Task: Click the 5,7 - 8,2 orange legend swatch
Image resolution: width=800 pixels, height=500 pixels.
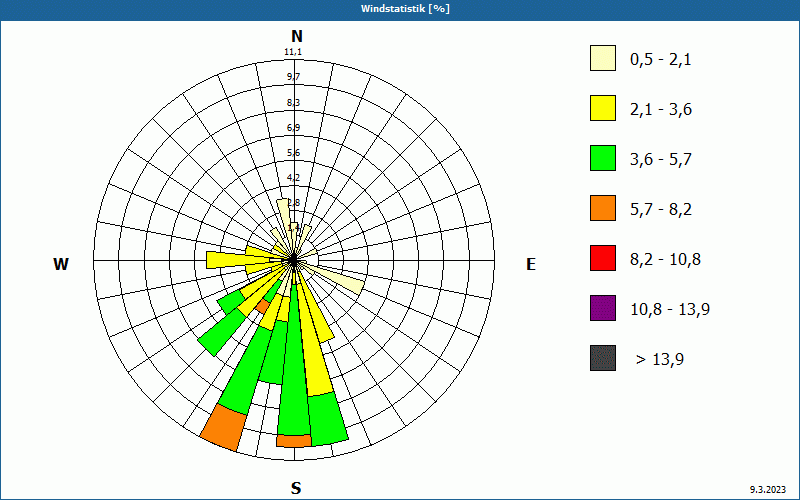Action: coord(603,208)
